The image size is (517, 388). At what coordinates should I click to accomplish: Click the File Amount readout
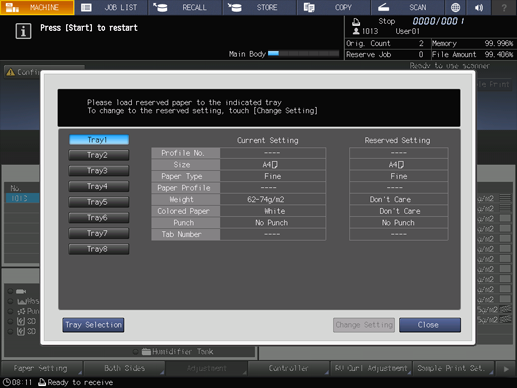pos(473,55)
